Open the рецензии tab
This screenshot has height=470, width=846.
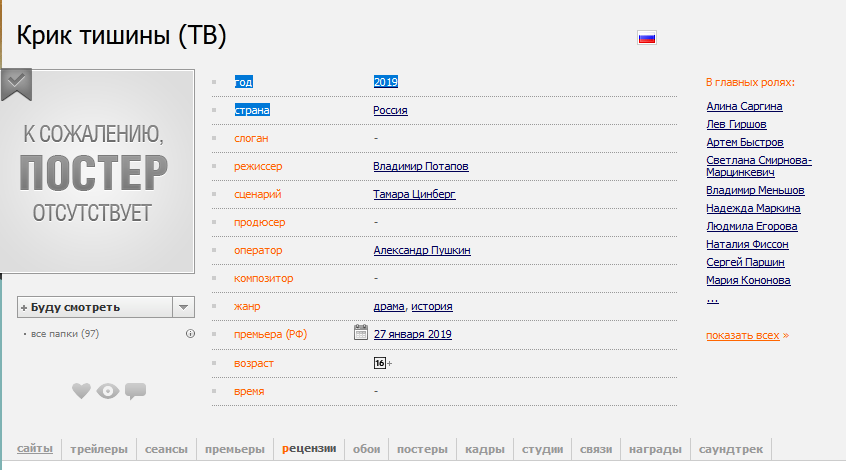tap(308, 450)
